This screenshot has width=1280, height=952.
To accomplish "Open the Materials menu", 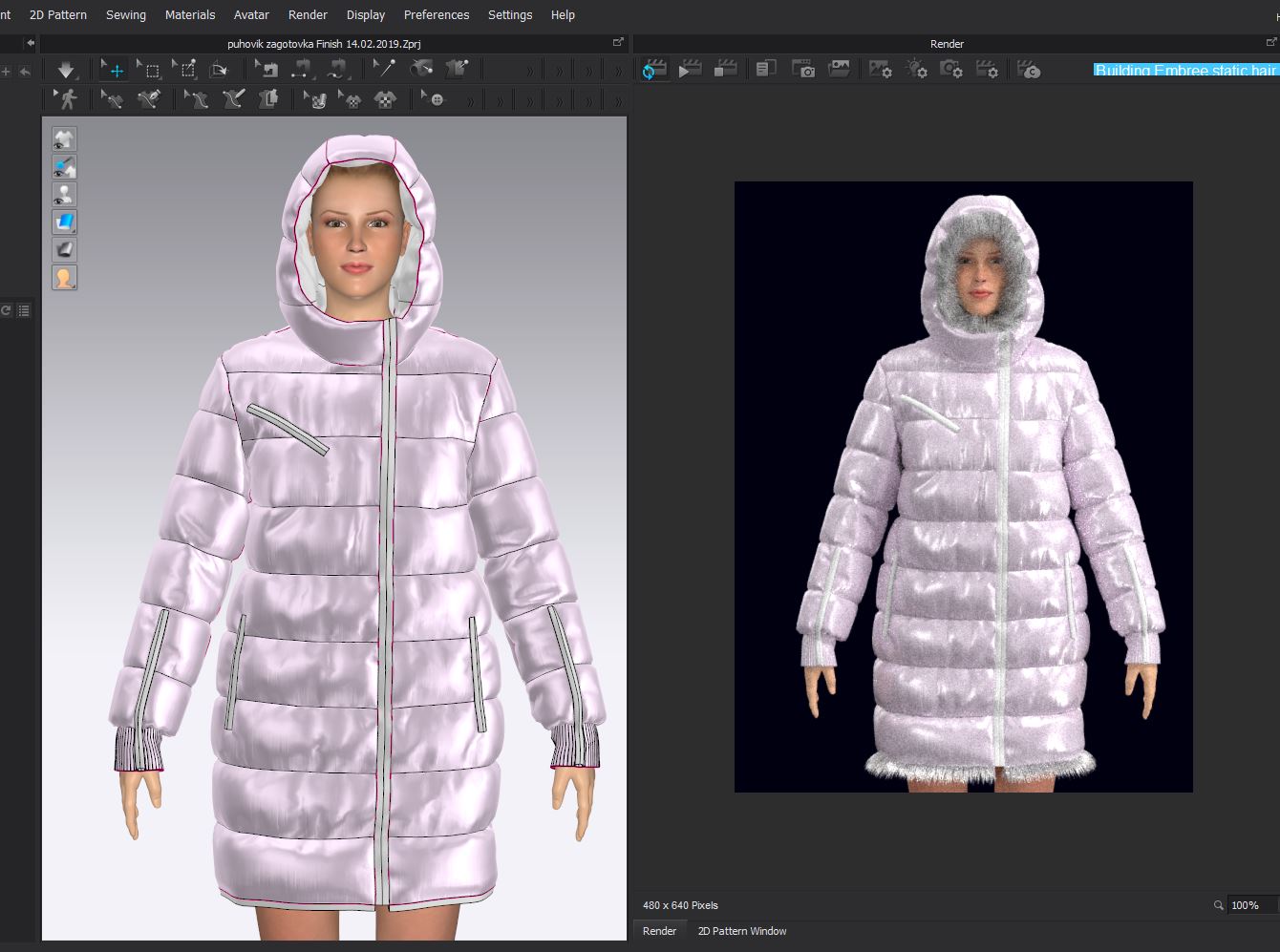I will coord(190,15).
